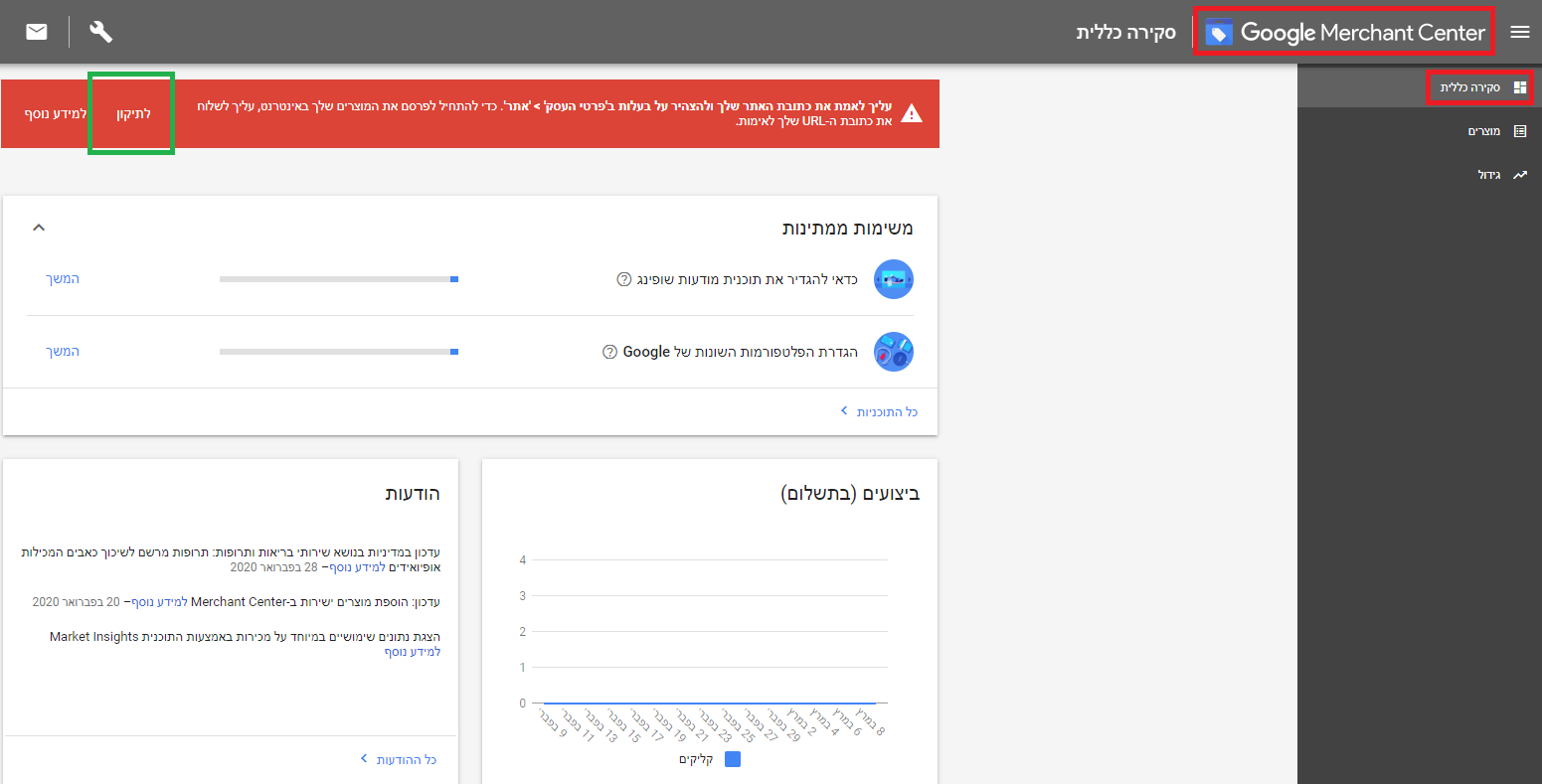Click the task text הגדרת הפלטפורמות השונות של Google

click(x=741, y=352)
